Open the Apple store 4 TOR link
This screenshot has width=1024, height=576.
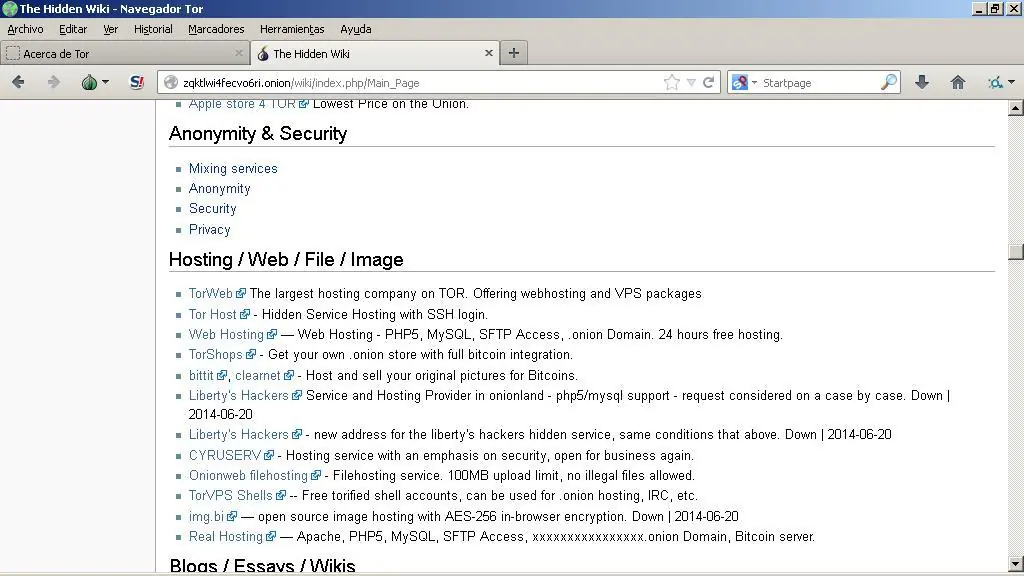[x=242, y=104]
